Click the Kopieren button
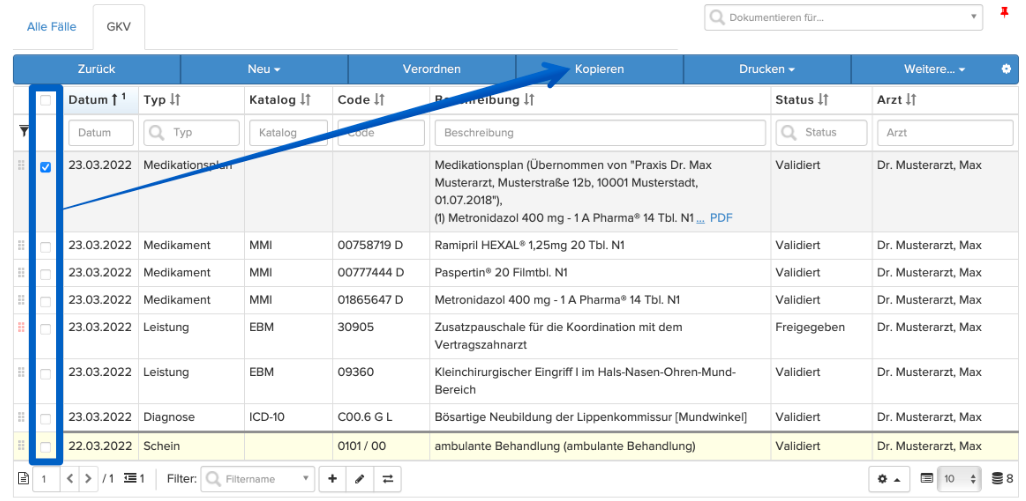 (x=599, y=69)
